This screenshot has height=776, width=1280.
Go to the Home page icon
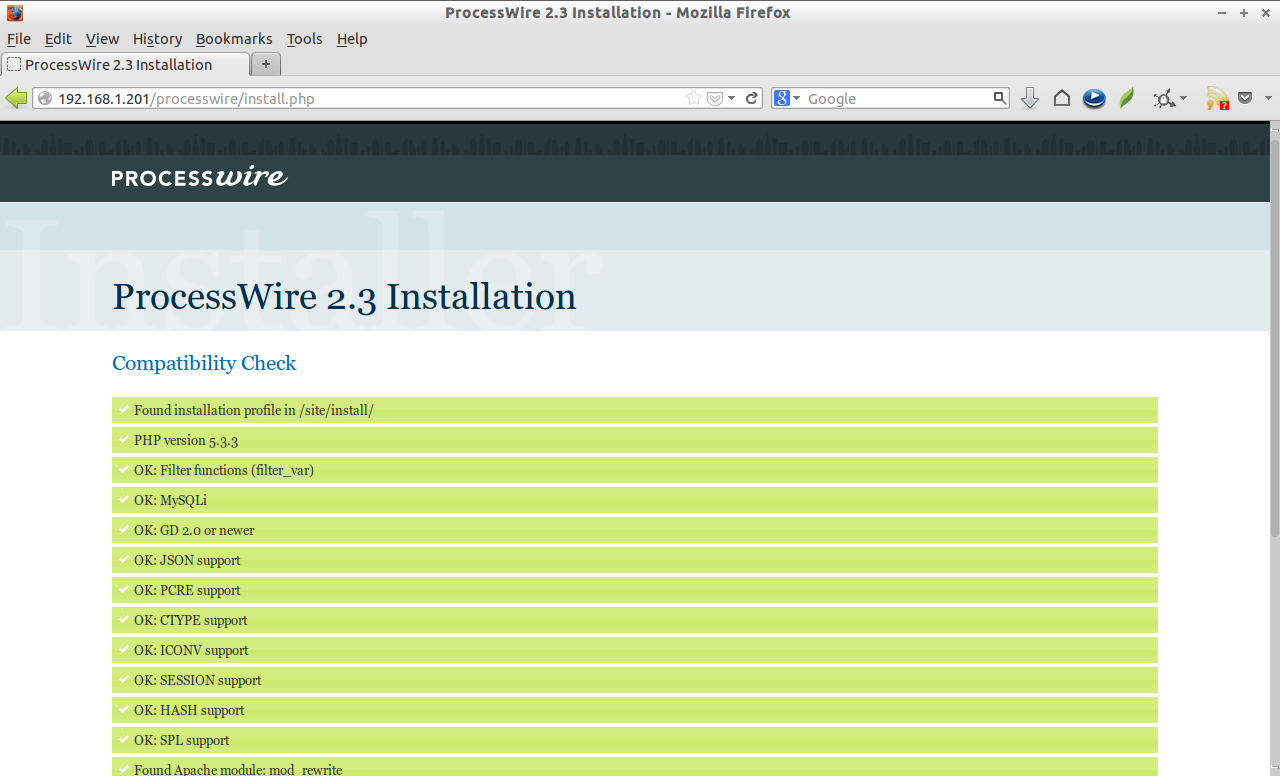(1062, 98)
